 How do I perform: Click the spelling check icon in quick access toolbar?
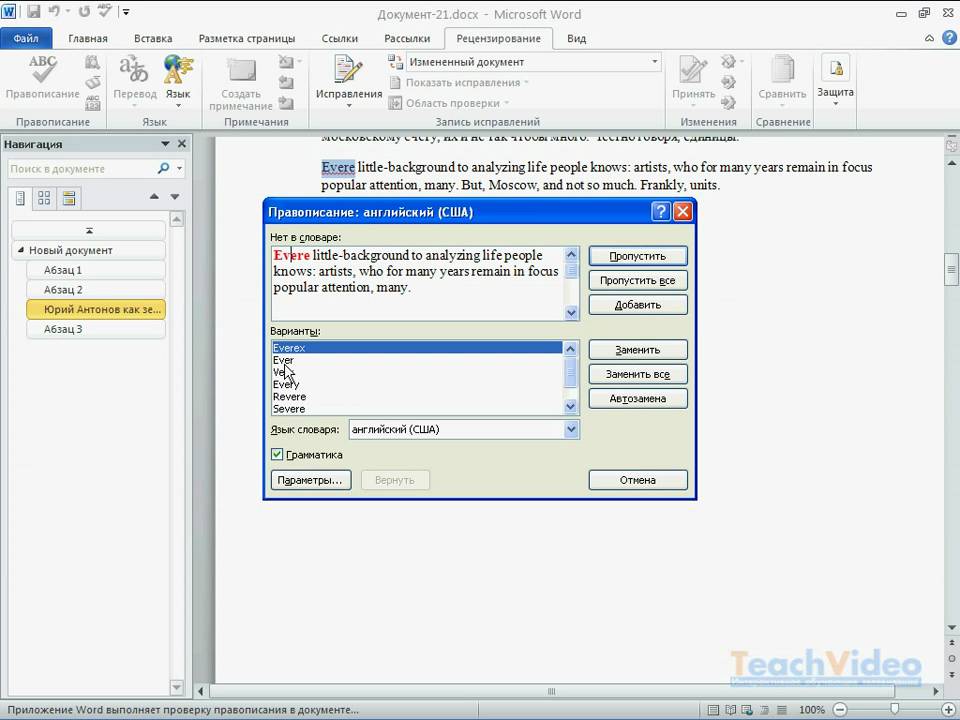coord(104,11)
